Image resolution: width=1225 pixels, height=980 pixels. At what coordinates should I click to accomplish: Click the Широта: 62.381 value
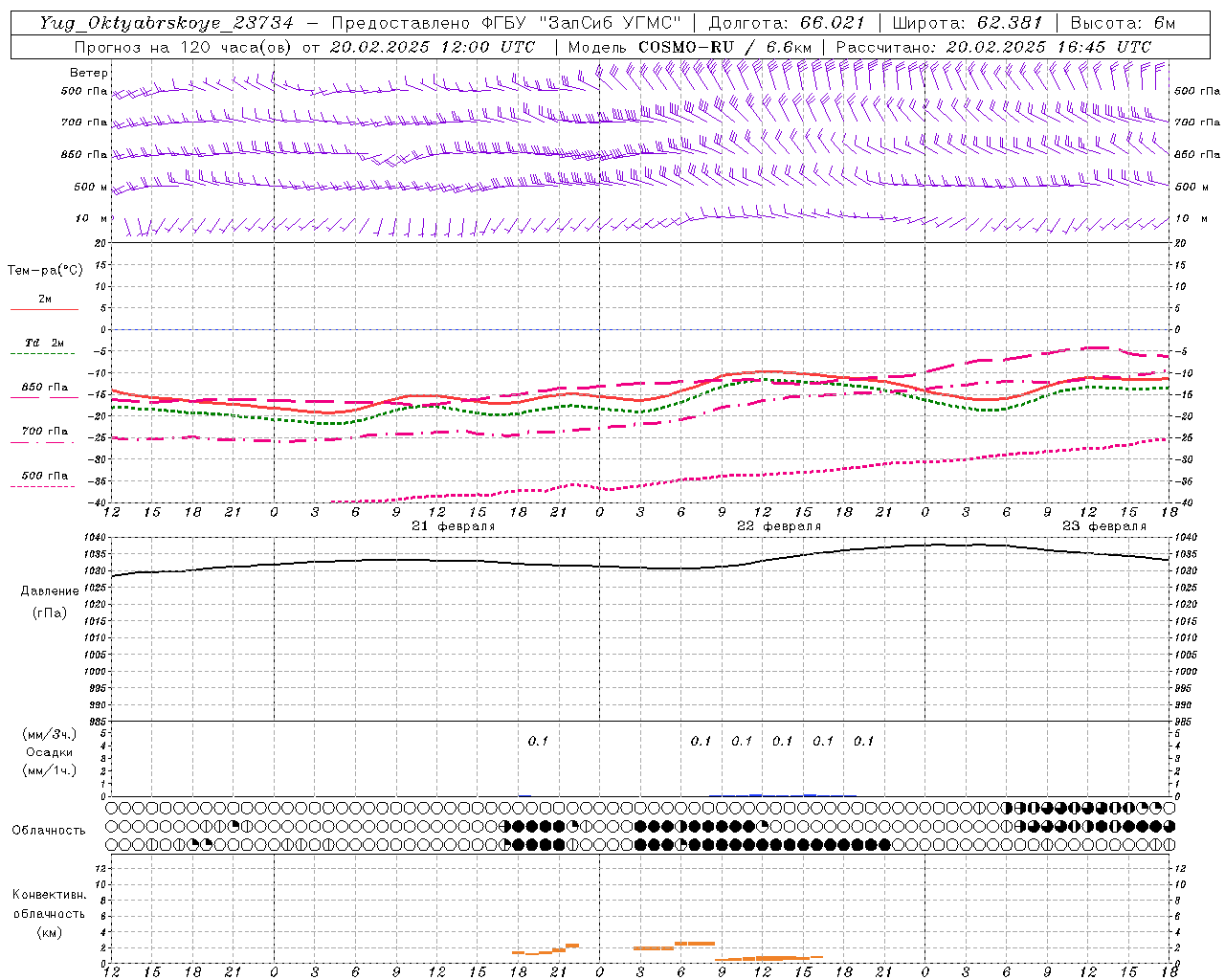[x=968, y=23]
